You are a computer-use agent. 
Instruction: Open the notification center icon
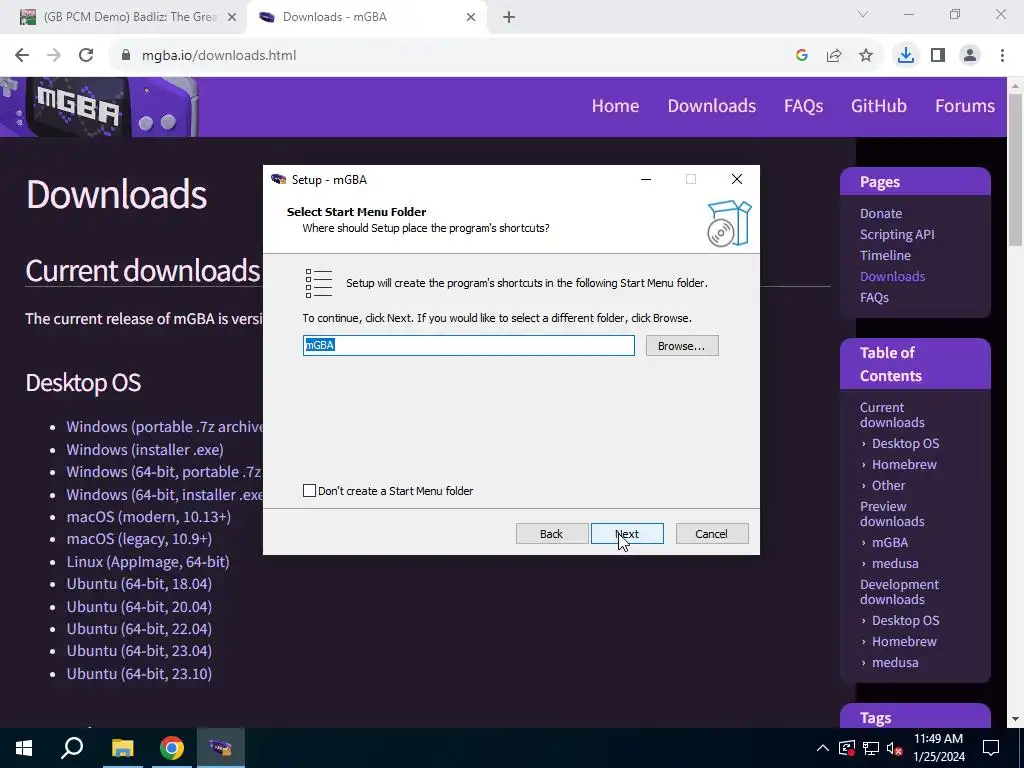[991, 748]
